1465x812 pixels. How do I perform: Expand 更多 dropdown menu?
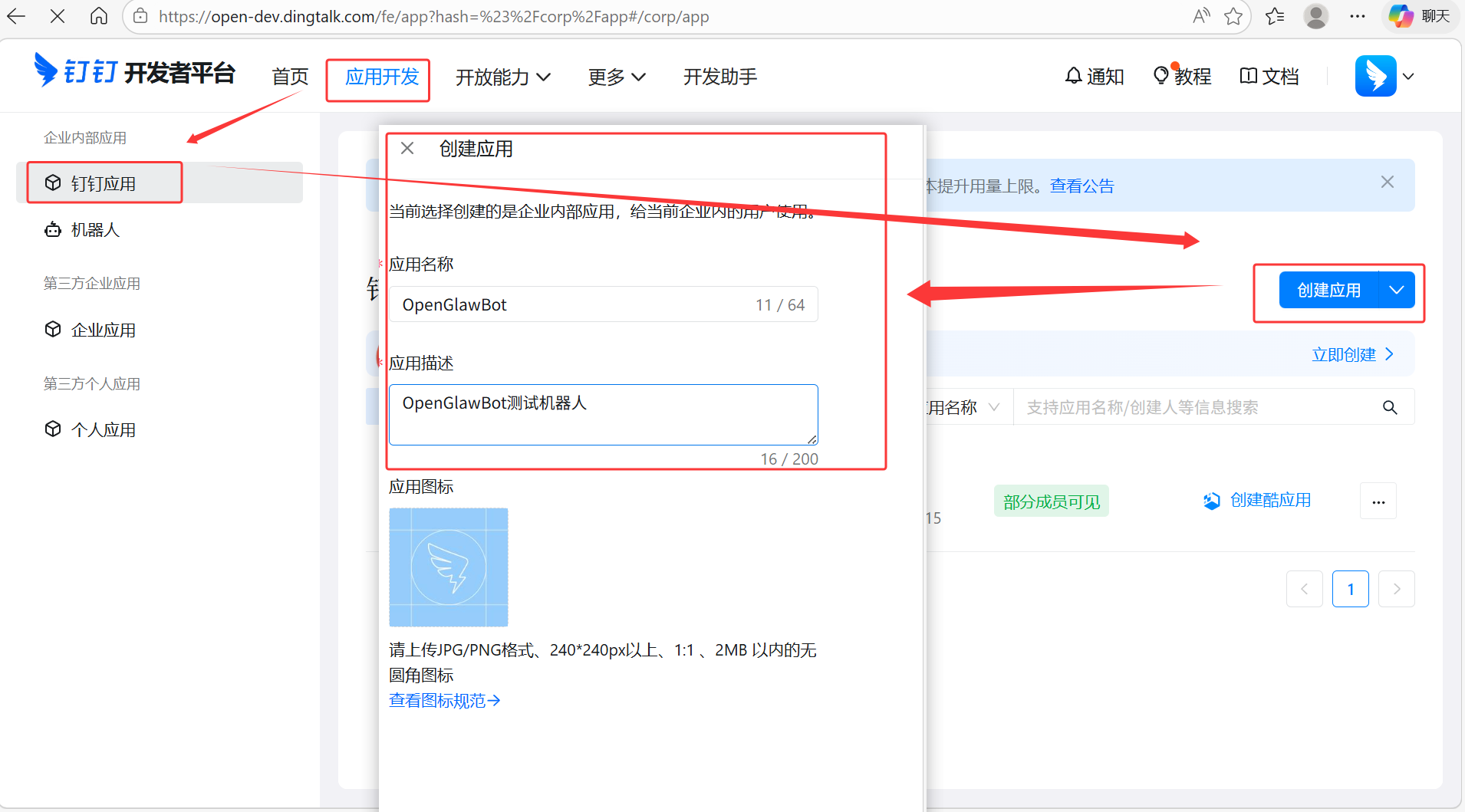[x=617, y=77]
